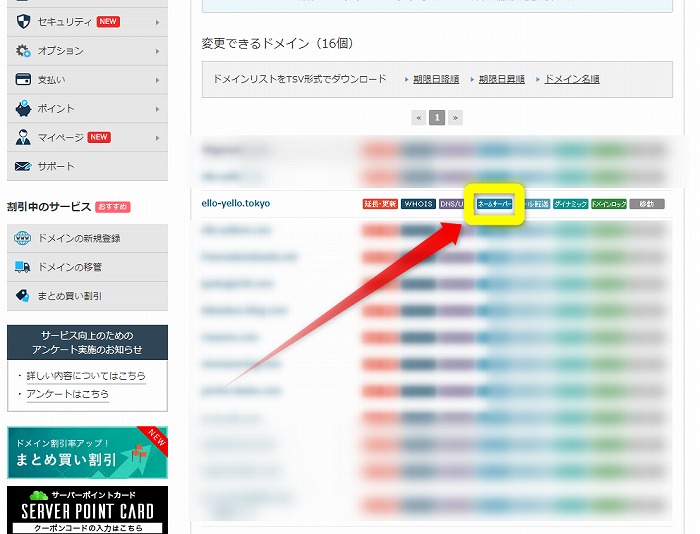Click the tag icon beside まとめ買い割引
Viewport: 700px width, 534px height.
(23, 296)
